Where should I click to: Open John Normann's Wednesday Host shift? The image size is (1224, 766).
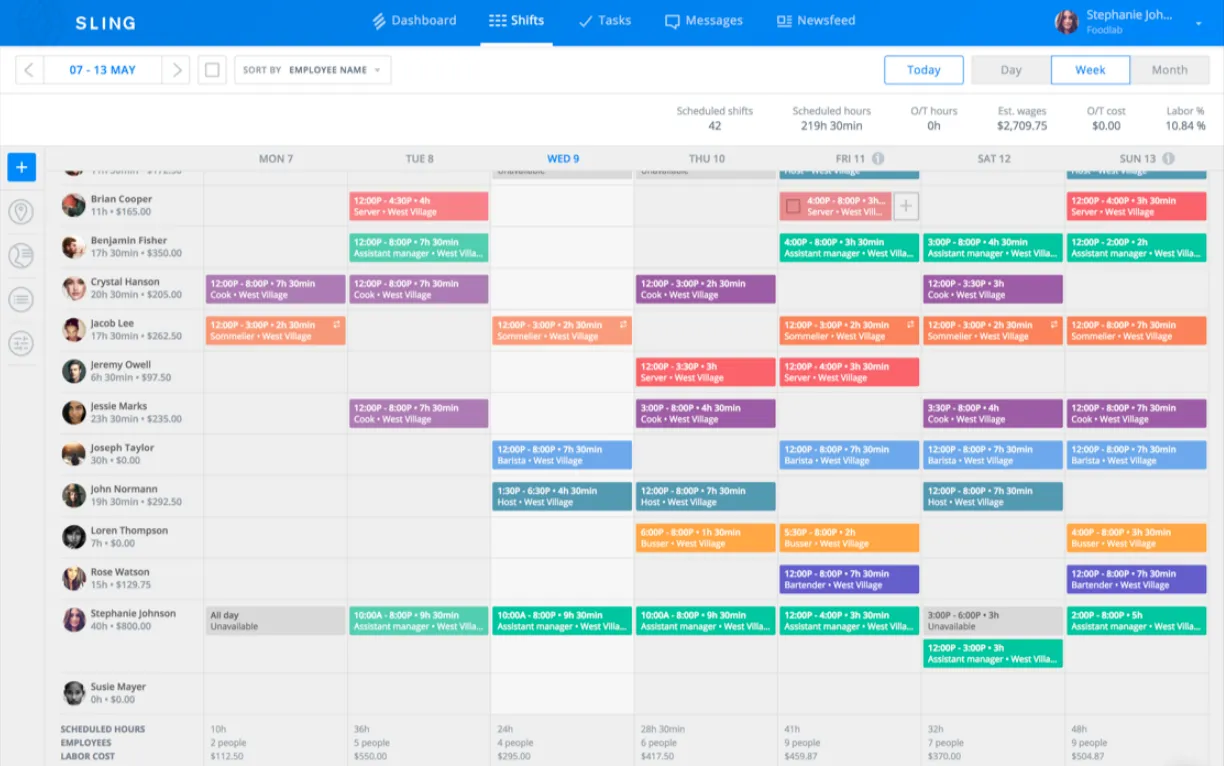click(x=562, y=496)
